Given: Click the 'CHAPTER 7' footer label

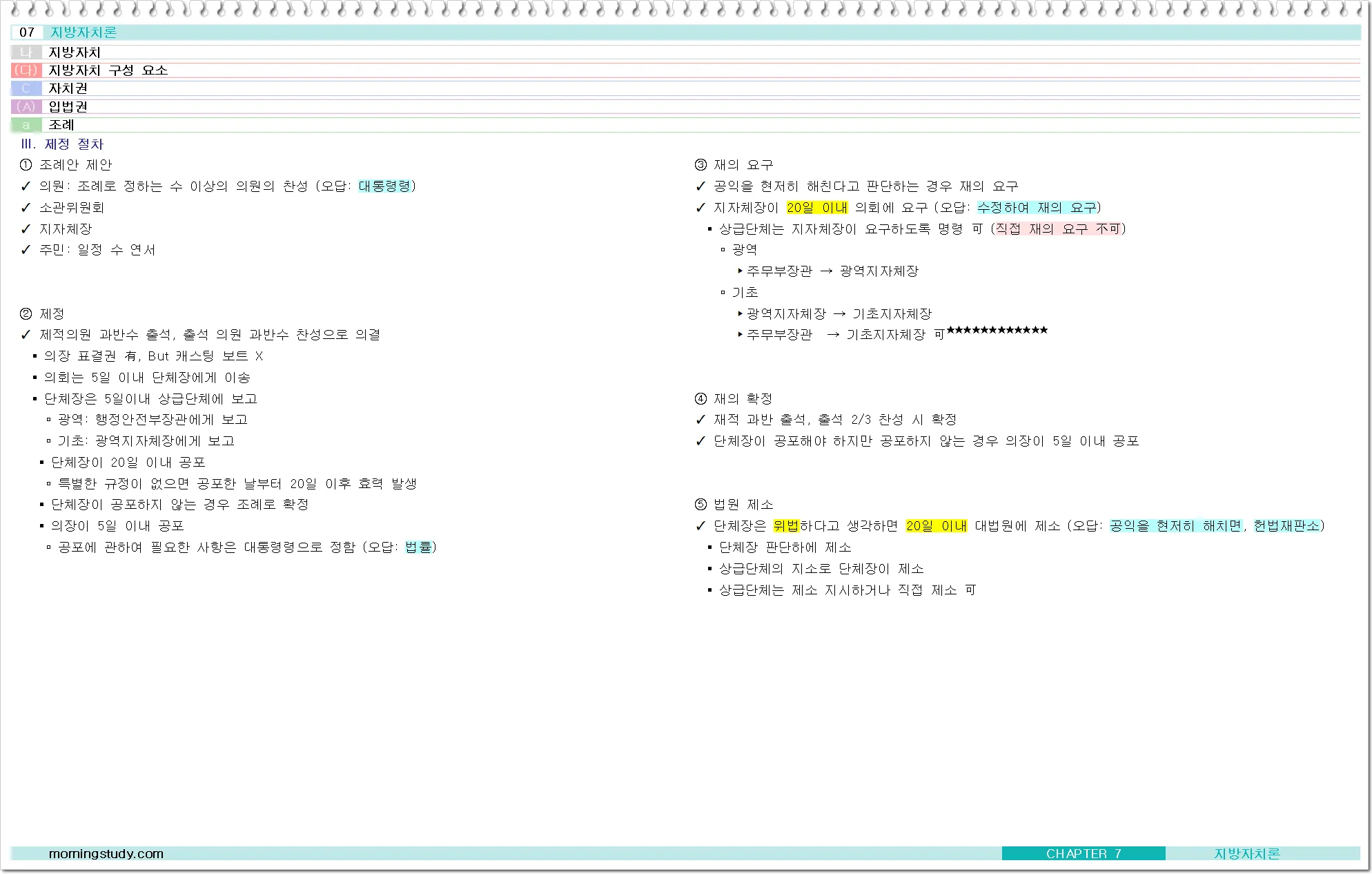Looking at the screenshot, I should [x=1084, y=854].
